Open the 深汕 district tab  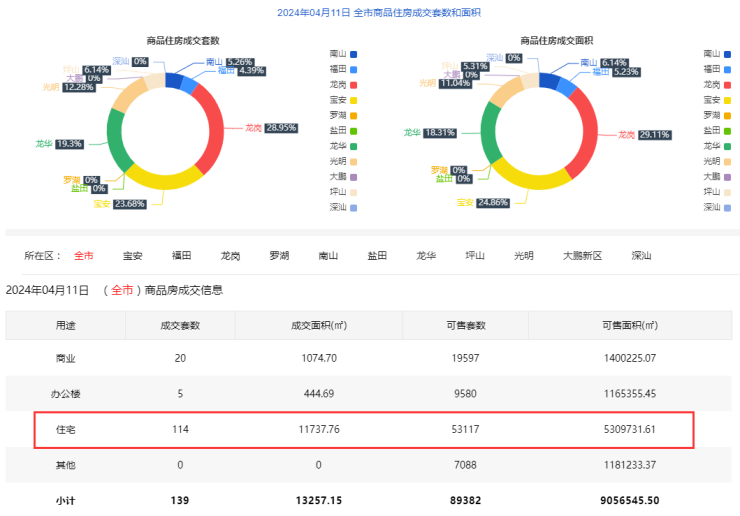(x=641, y=256)
